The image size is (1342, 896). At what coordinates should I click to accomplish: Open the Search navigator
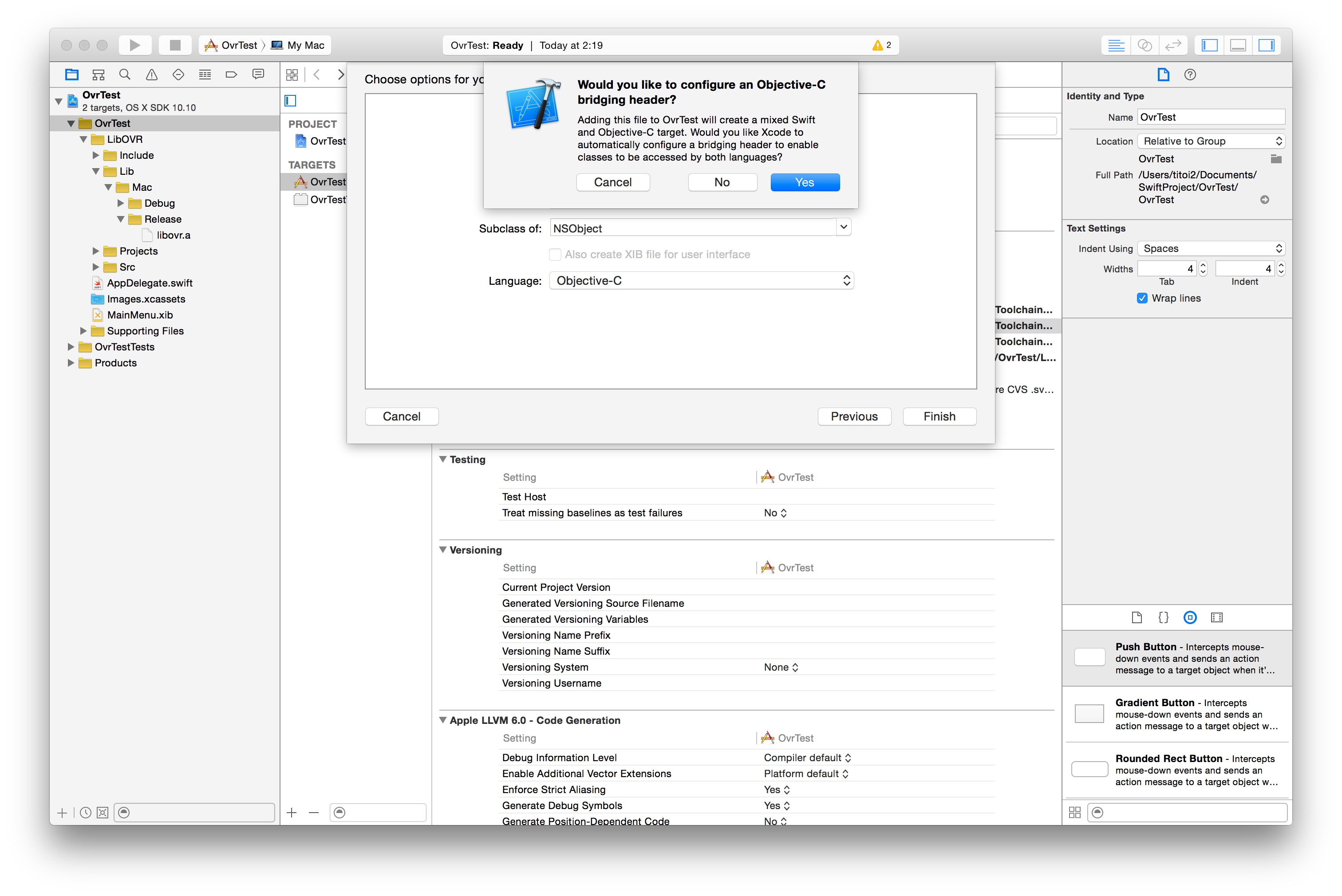pyautogui.click(x=125, y=74)
